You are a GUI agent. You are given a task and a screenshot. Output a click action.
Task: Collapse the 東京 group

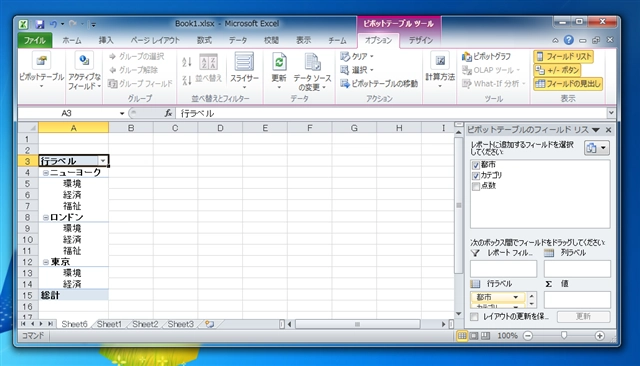(x=46, y=262)
